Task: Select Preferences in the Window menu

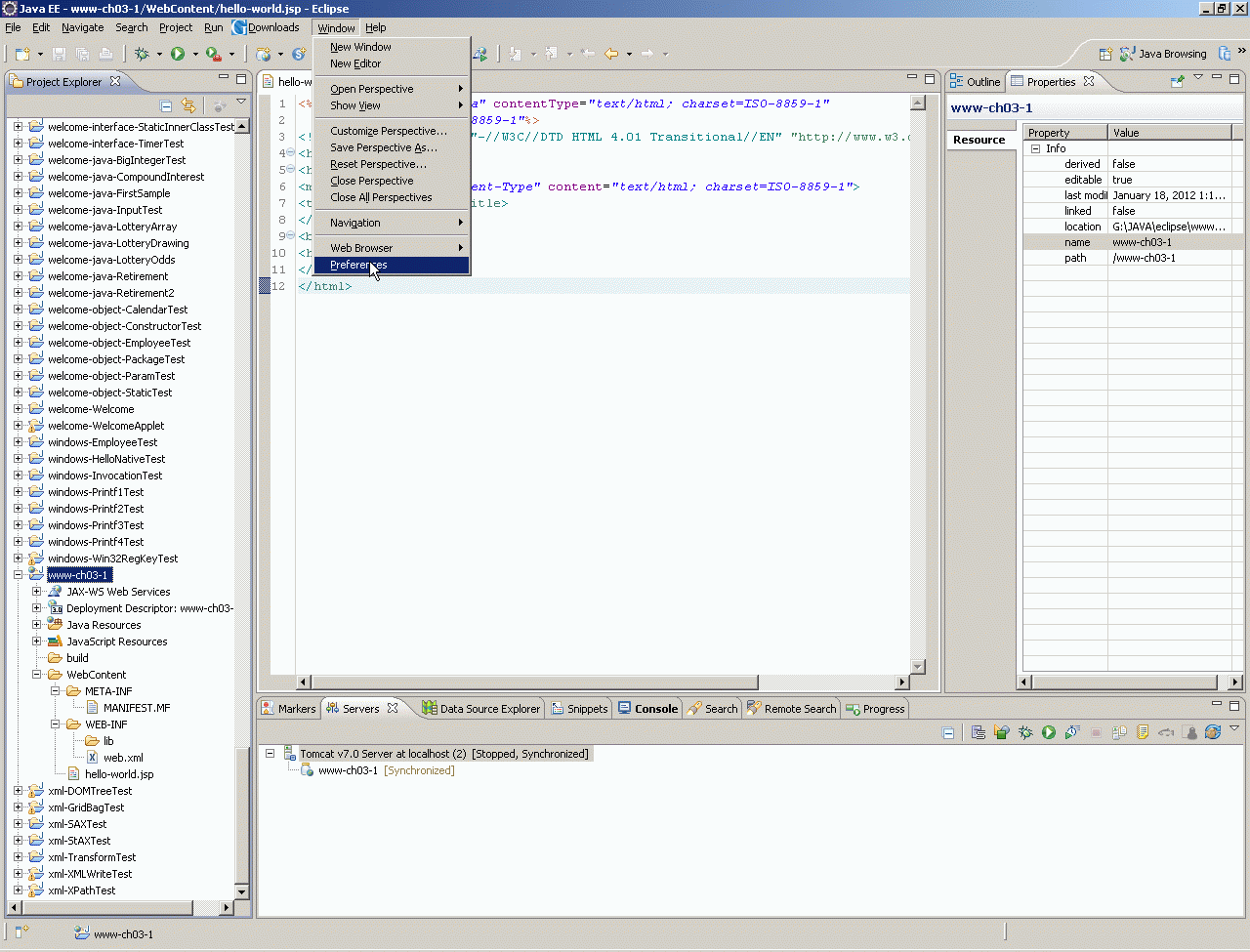Action: 358,265
